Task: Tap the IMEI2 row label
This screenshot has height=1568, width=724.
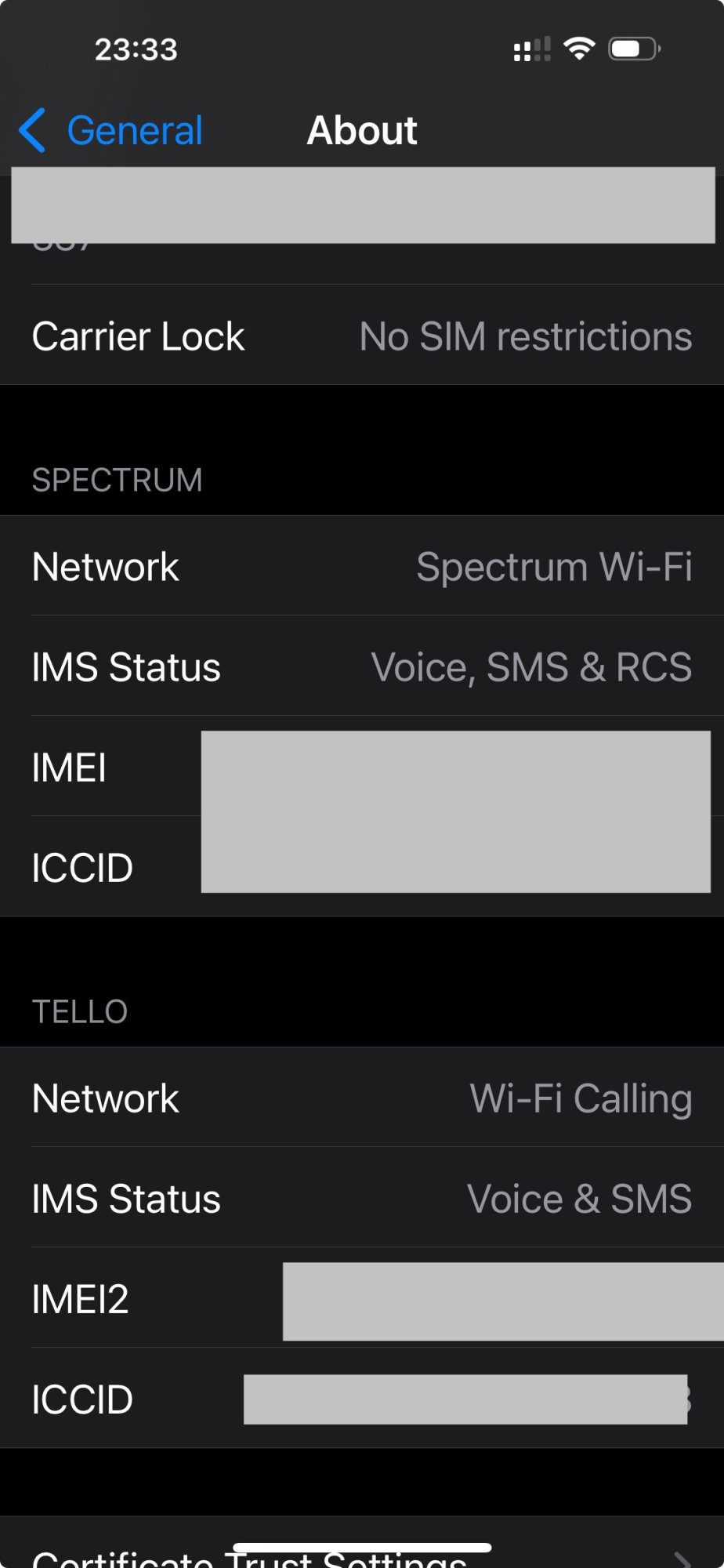Action: [80, 1299]
